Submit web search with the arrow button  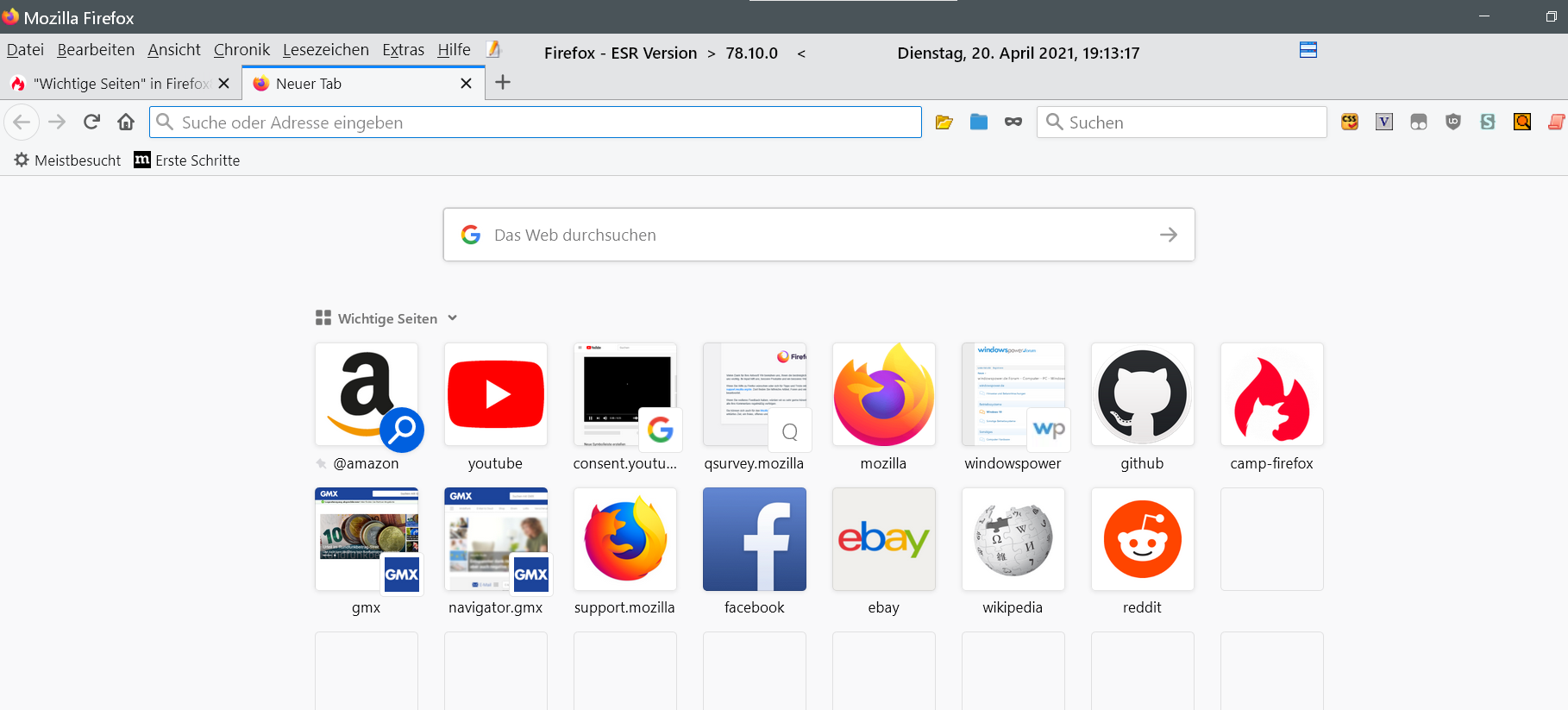[x=1169, y=235]
